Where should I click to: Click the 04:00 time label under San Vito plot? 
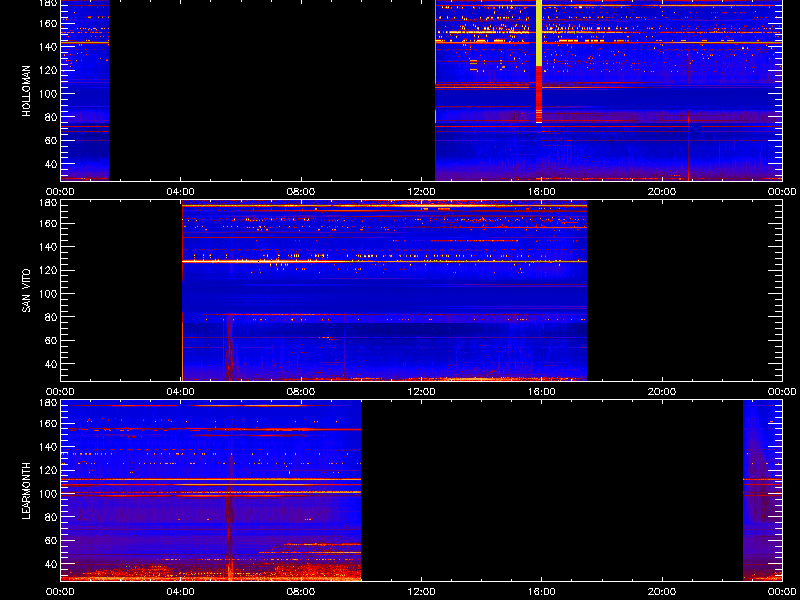[x=181, y=392]
